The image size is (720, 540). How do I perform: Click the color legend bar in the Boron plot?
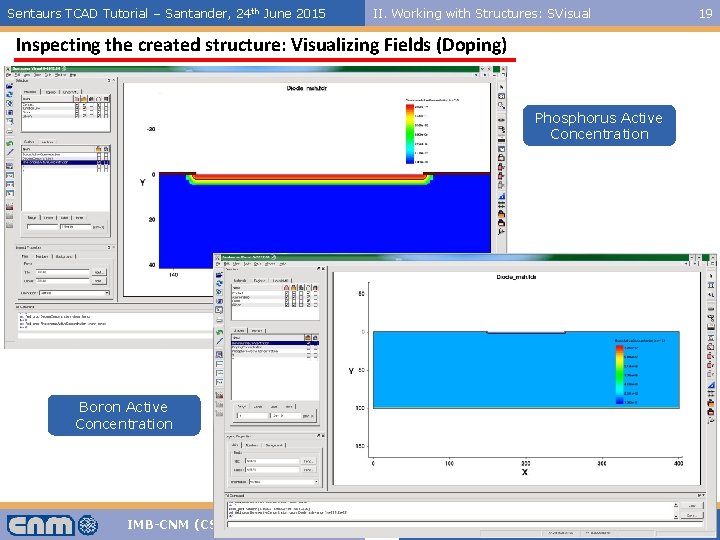(x=619, y=375)
